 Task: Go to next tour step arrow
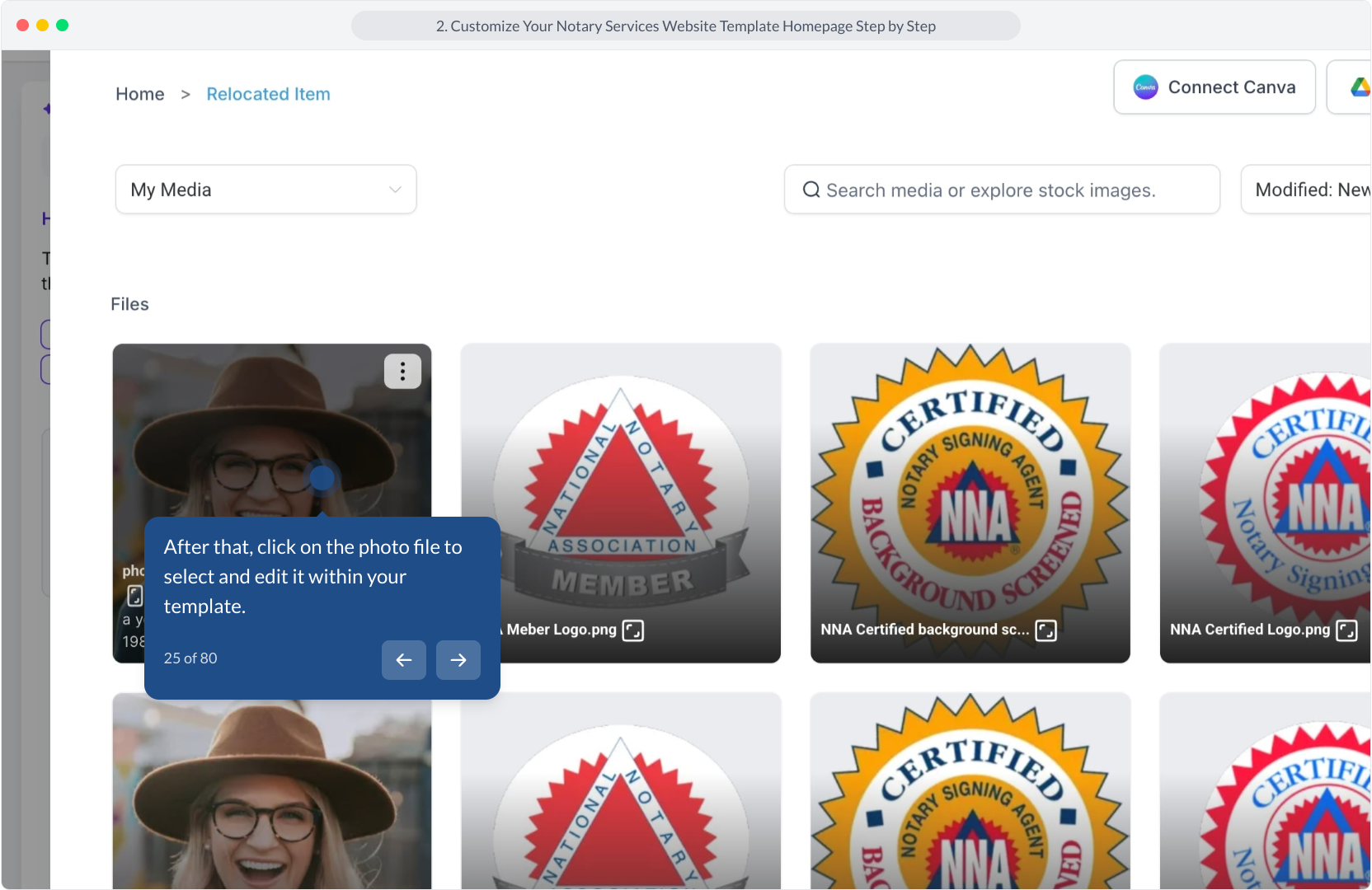[458, 660]
